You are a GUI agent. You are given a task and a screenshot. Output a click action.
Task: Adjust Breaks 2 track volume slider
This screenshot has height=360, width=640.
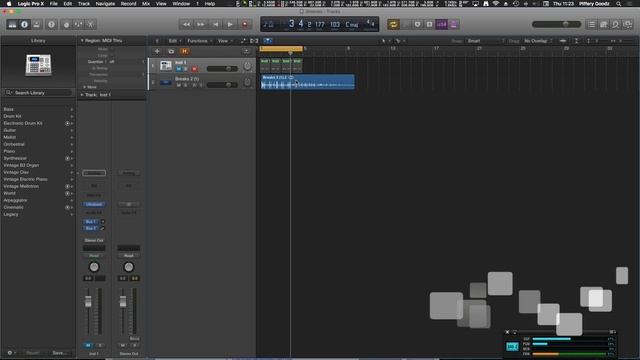(x=222, y=85)
